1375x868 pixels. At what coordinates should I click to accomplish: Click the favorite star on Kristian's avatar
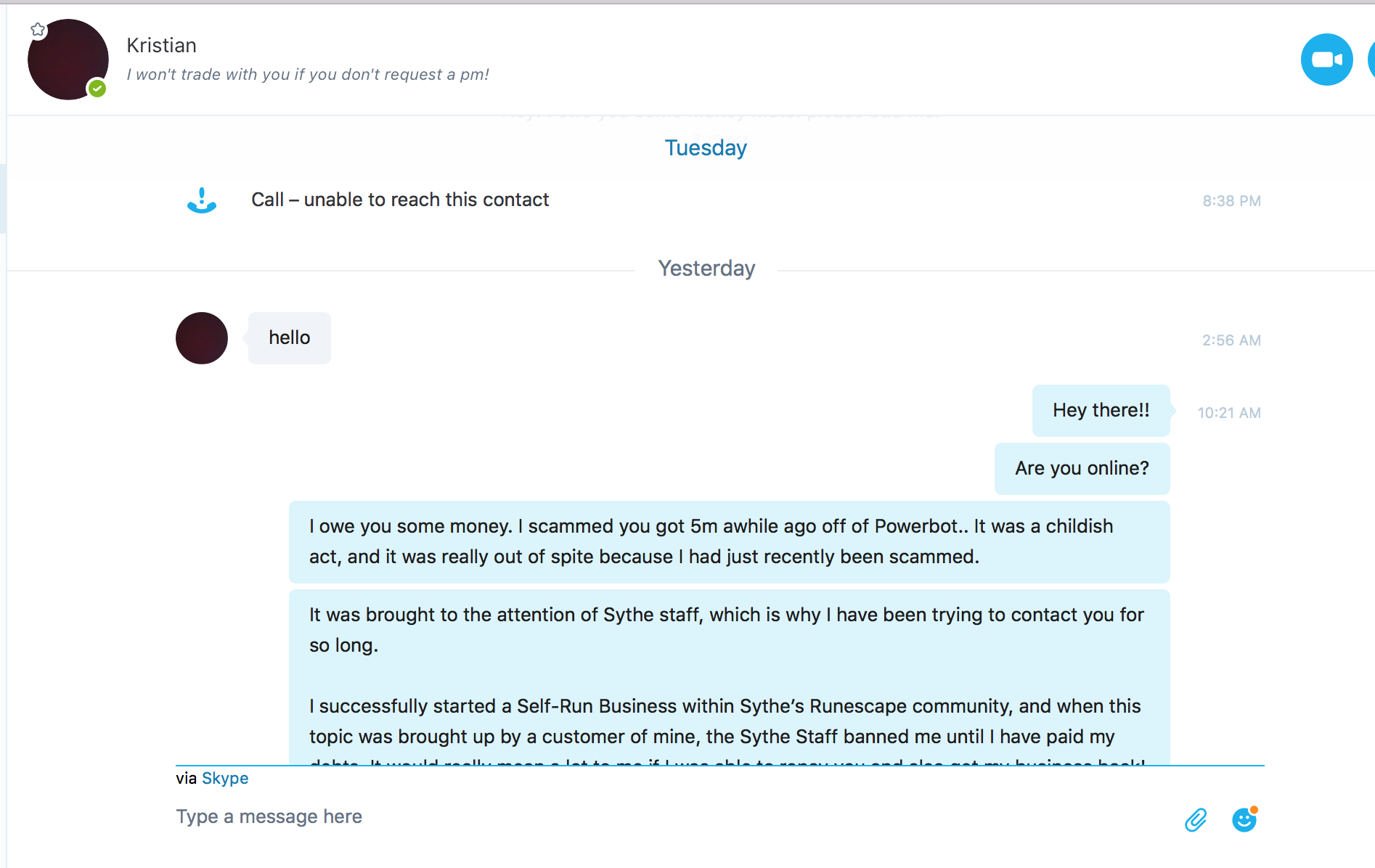38,30
